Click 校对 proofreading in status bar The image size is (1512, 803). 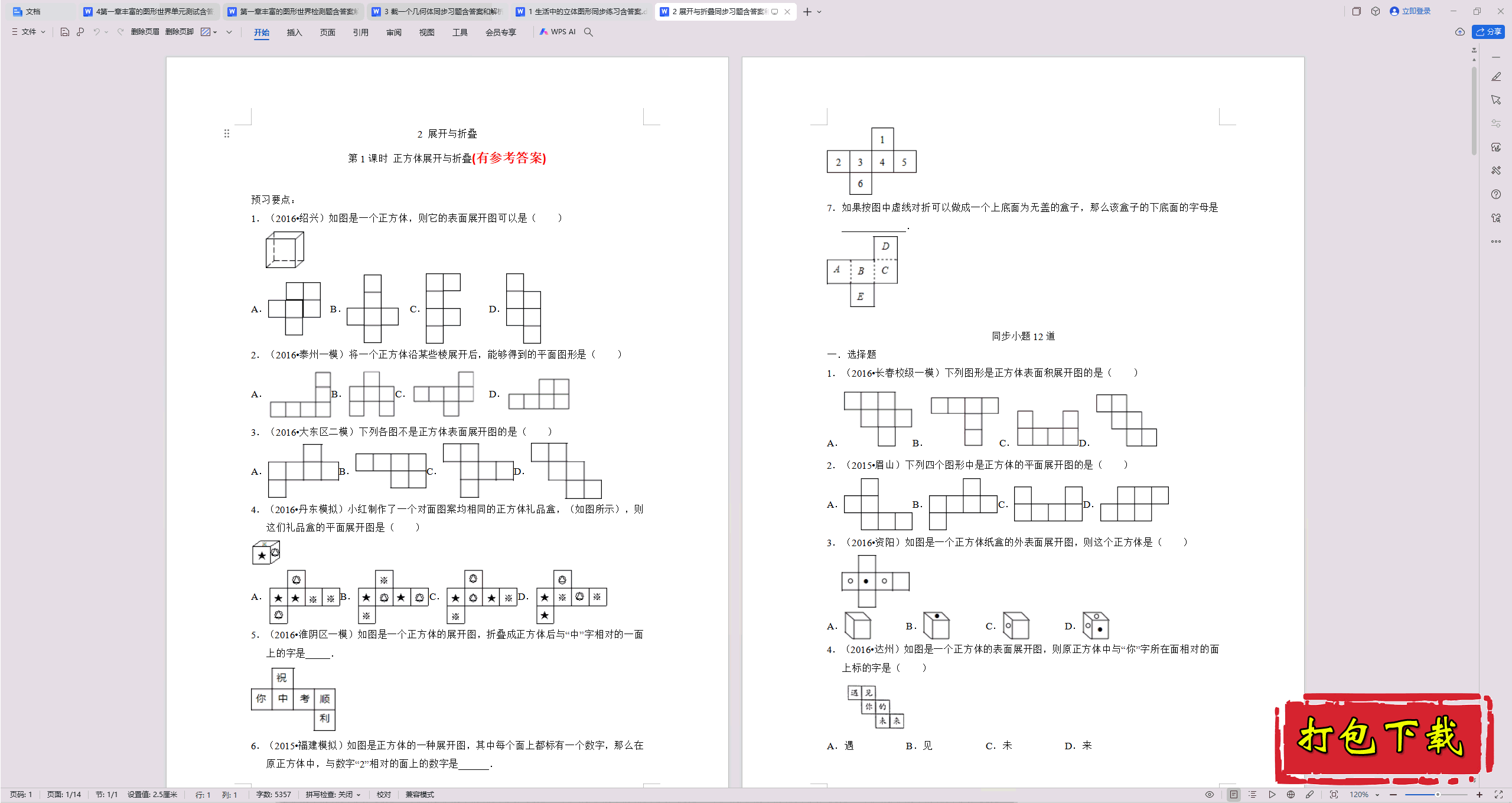click(x=384, y=795)
